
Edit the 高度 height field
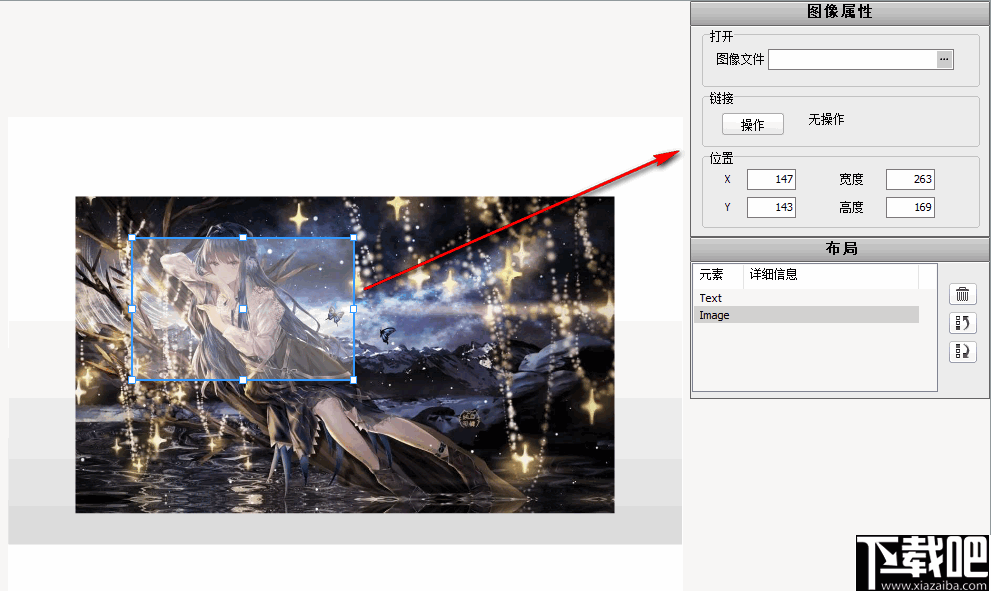910,207
